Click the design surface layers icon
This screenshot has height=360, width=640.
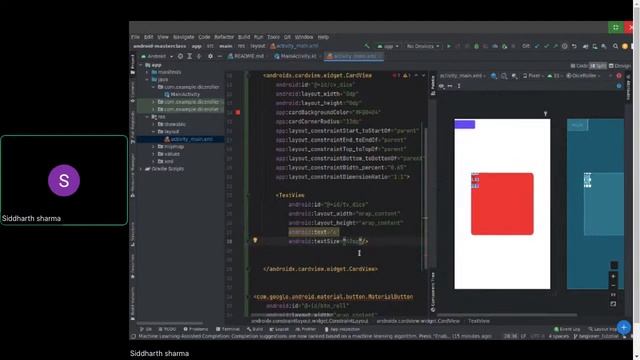point(494,76)
